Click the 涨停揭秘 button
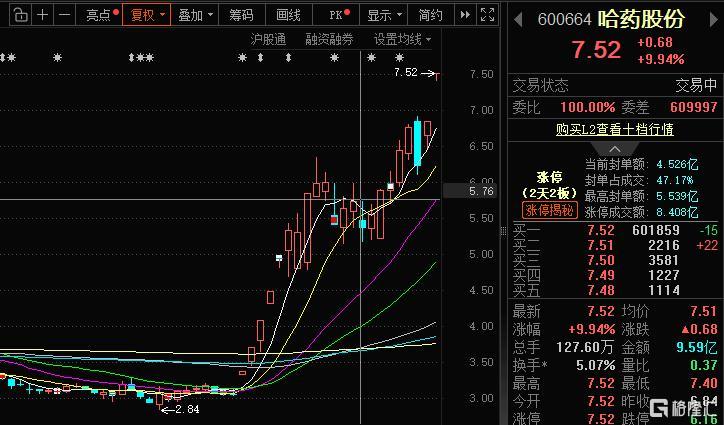724x425 pixels. pyautogui.click(x=549, y=211)
